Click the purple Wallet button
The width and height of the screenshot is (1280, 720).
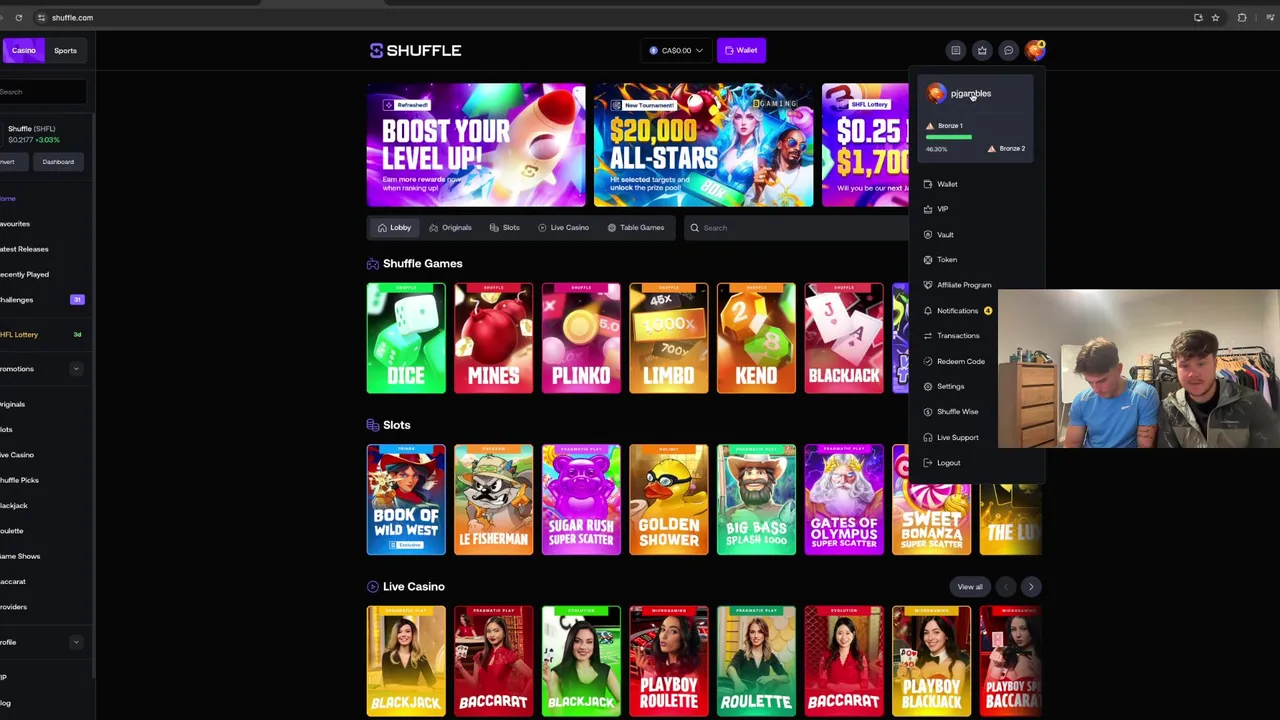click(x=741, y=50)
